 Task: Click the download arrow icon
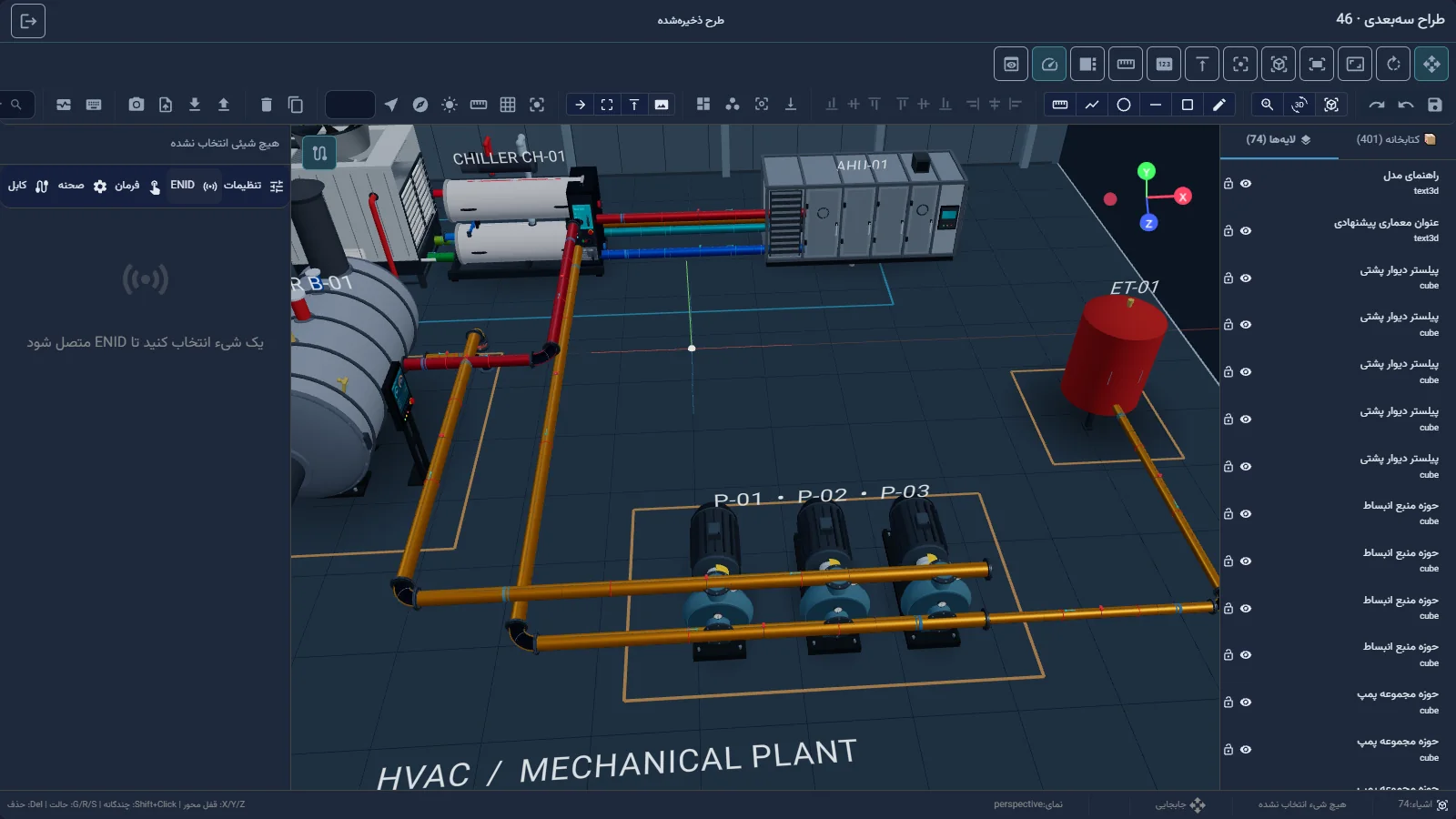click(x=195, y=105)
